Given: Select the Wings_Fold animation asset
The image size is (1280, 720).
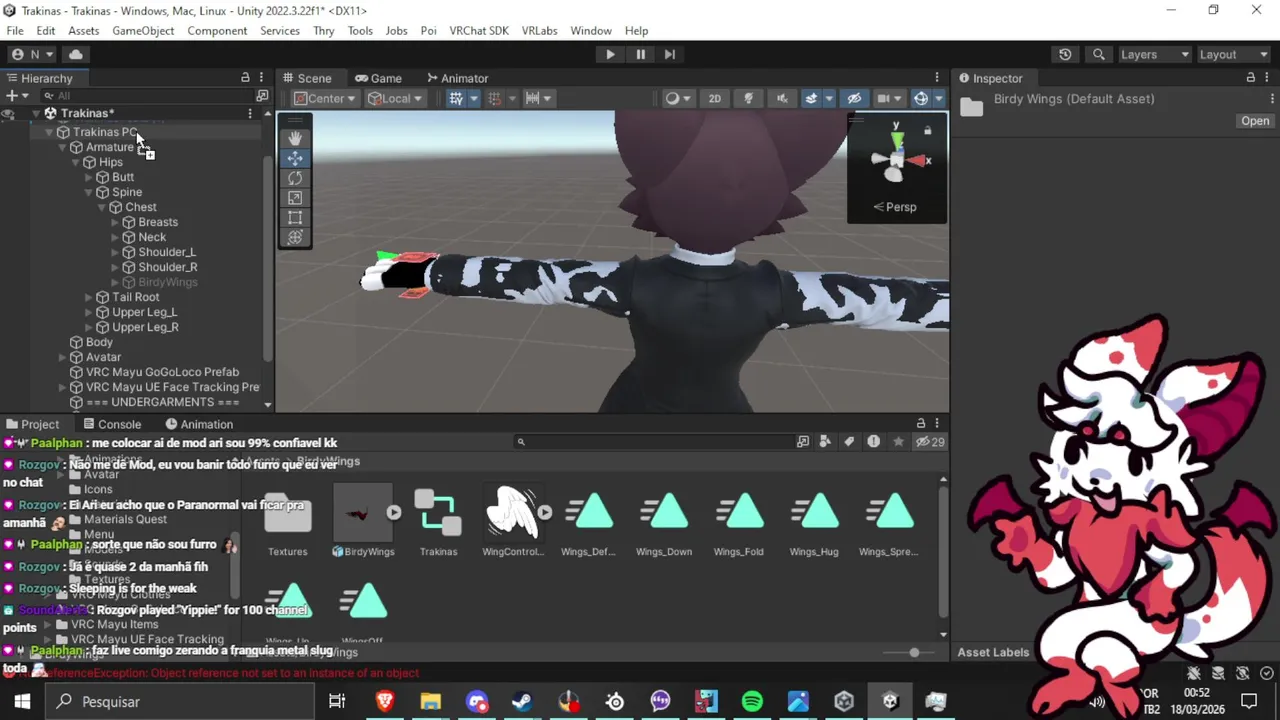Looking at the screenshot, I should pos(739,522).
